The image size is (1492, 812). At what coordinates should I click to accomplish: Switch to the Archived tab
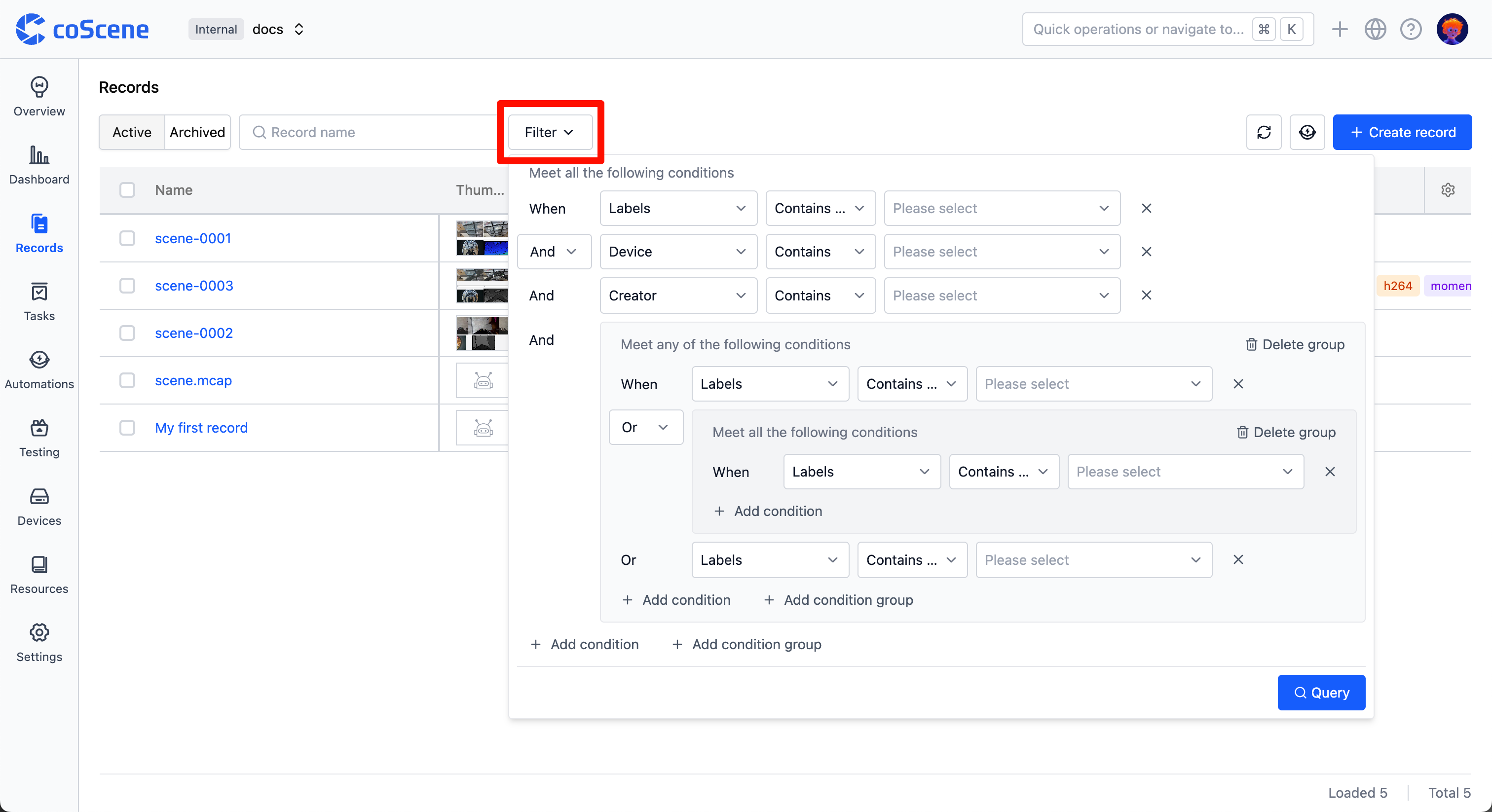pyautogui.click(x=197, y=132)
